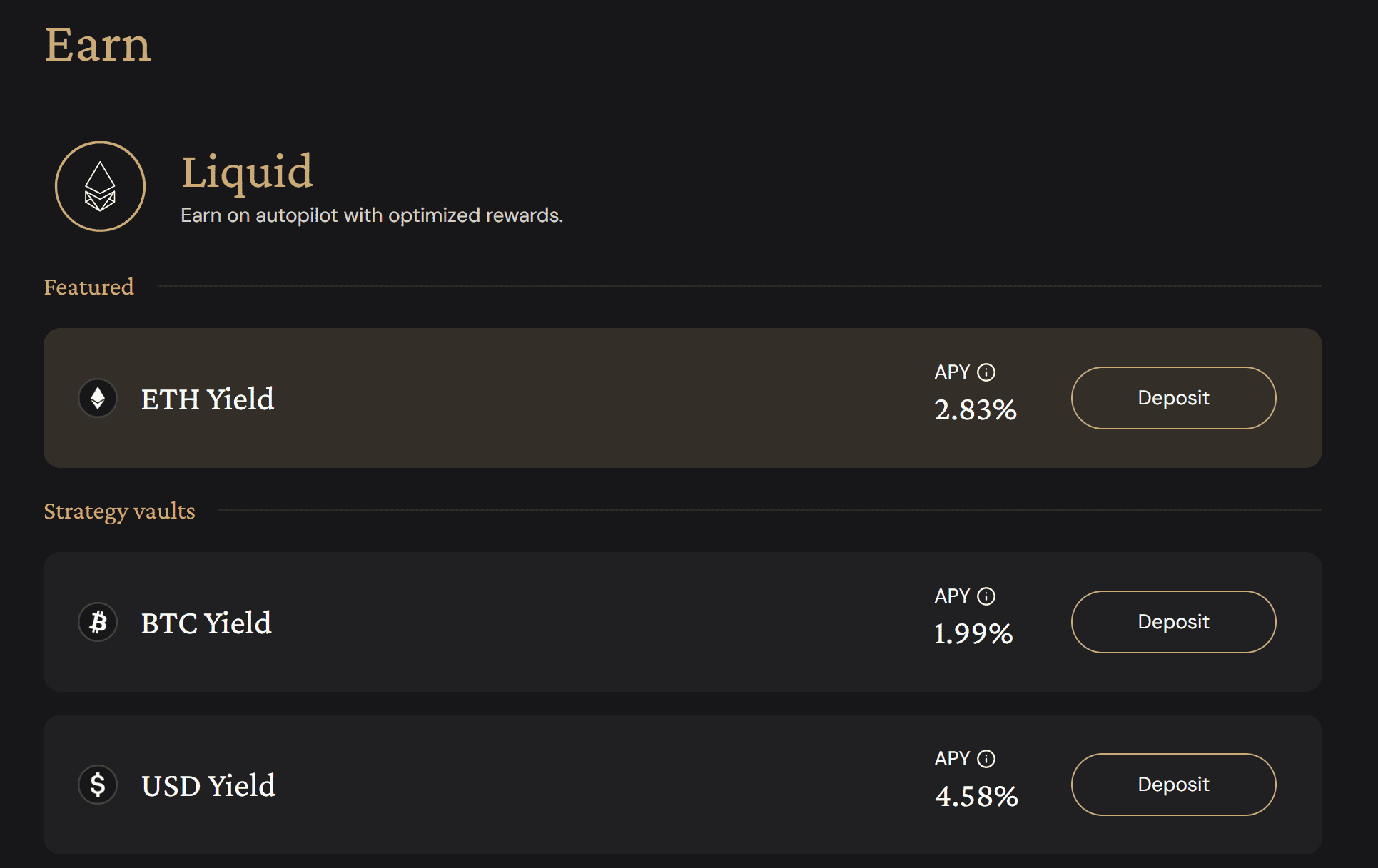Click the Strategy vaults section label

(119, 511)
